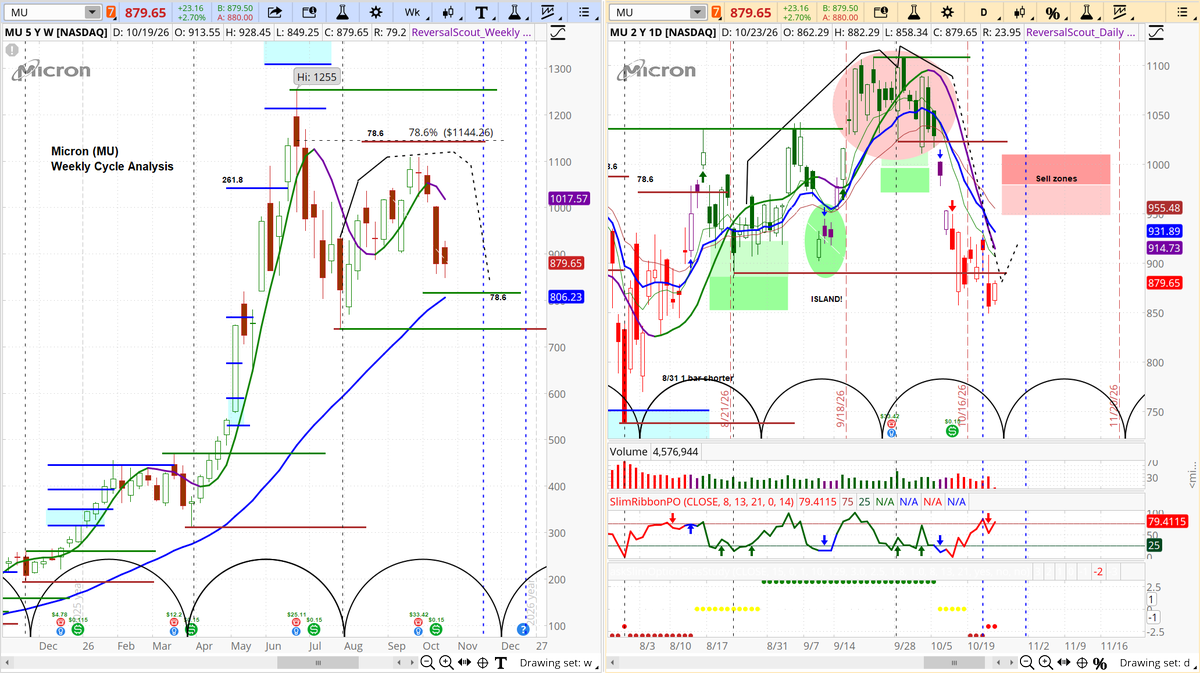Open text T tool dropdown in left chart

485,13
